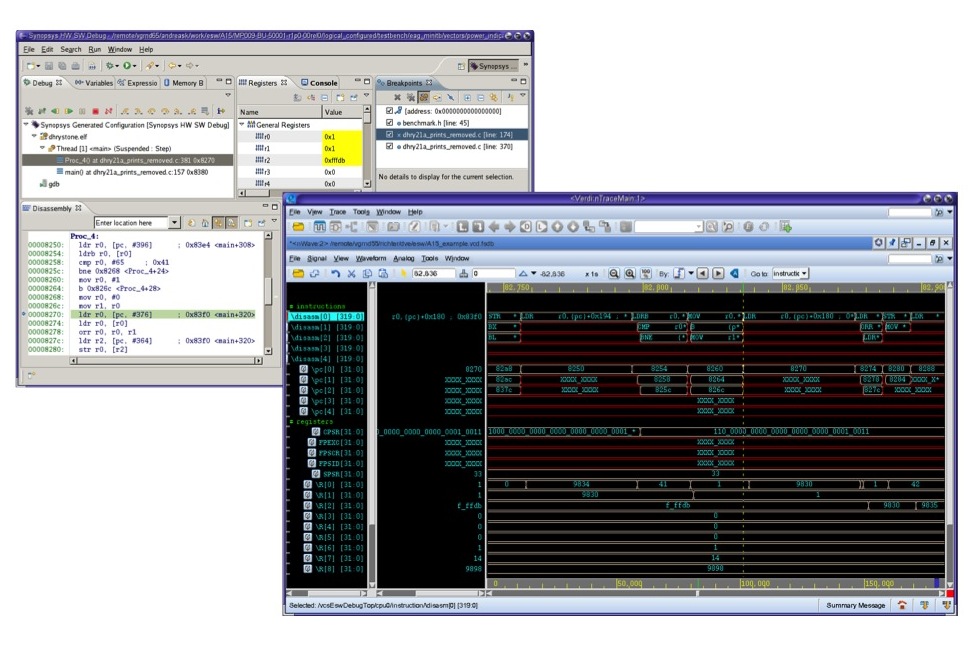The width and height of the screenshot is (976, 648).
Task: Click the Resume icon in the Debug toolbar
Action: point(68,111)
